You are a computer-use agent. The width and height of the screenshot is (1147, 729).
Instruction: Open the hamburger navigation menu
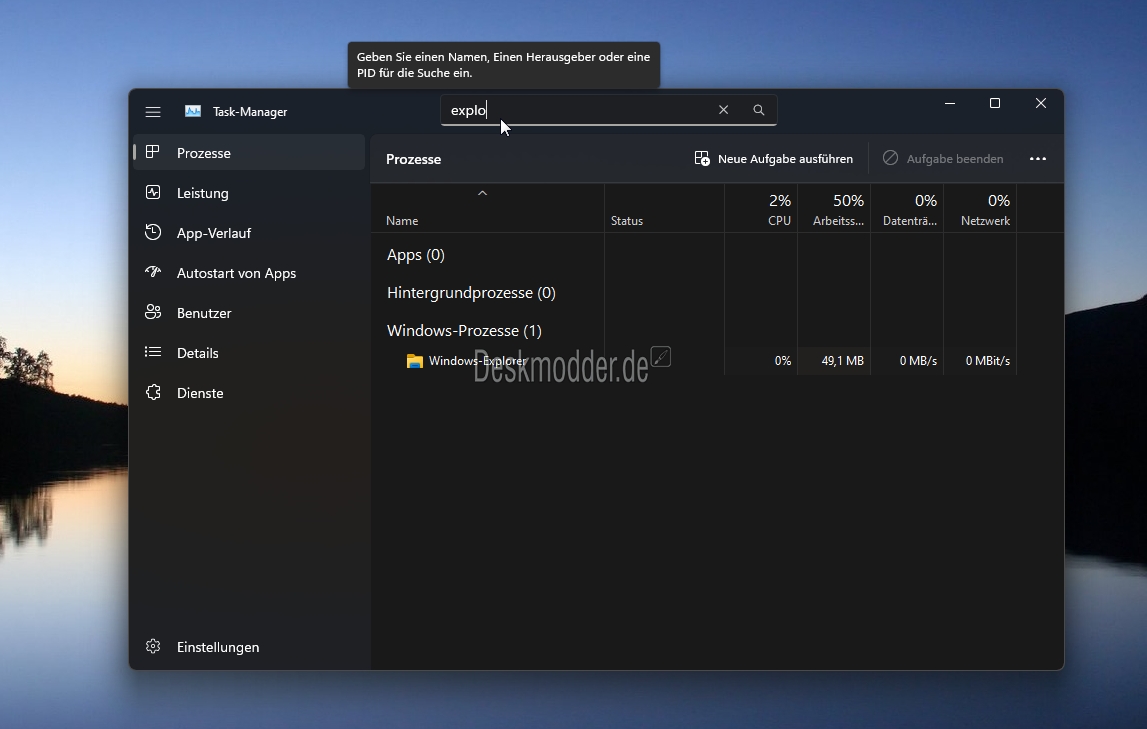(x=153, y=112)
